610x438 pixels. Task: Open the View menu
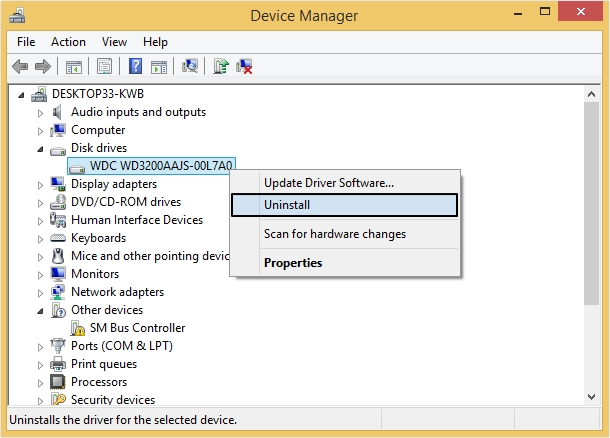114,42
